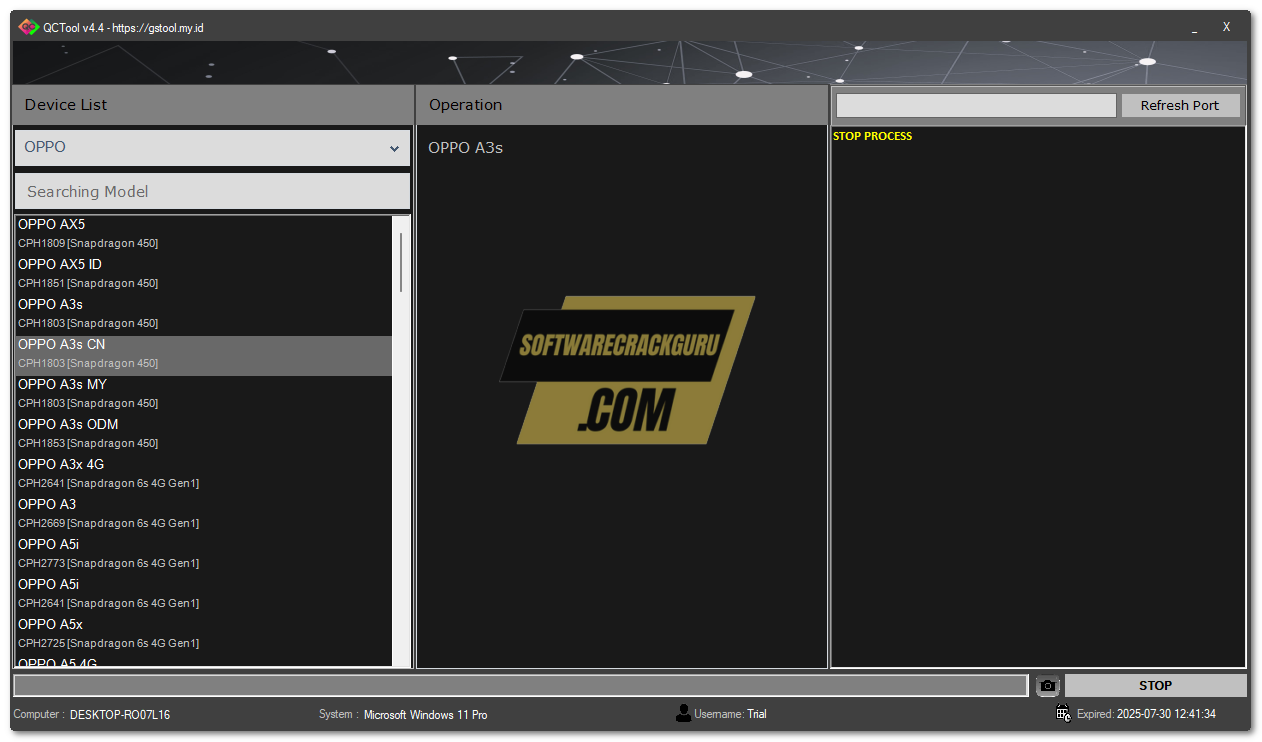Click computer name DESKTOP-RO07L16
The image size is (1262, 742).
(120, 715)
